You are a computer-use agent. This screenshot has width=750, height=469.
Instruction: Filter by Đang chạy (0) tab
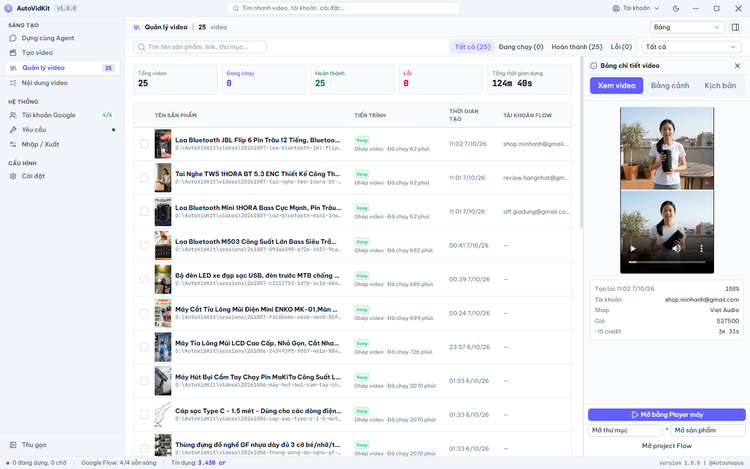pyautogui.click(x=521, y=47)
